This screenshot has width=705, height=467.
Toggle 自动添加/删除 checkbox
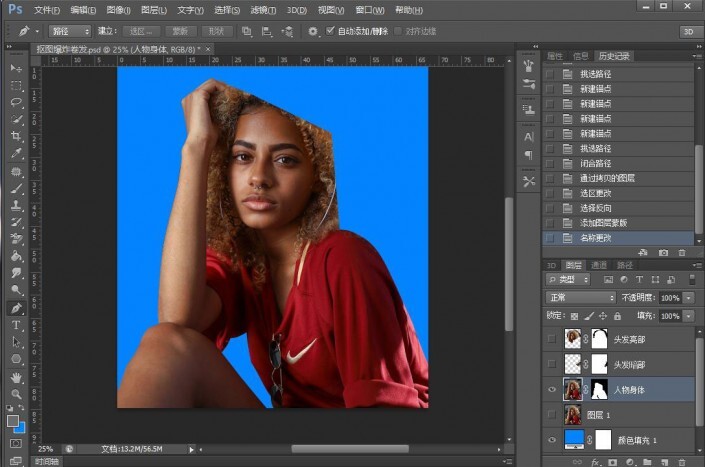[332, 31]
